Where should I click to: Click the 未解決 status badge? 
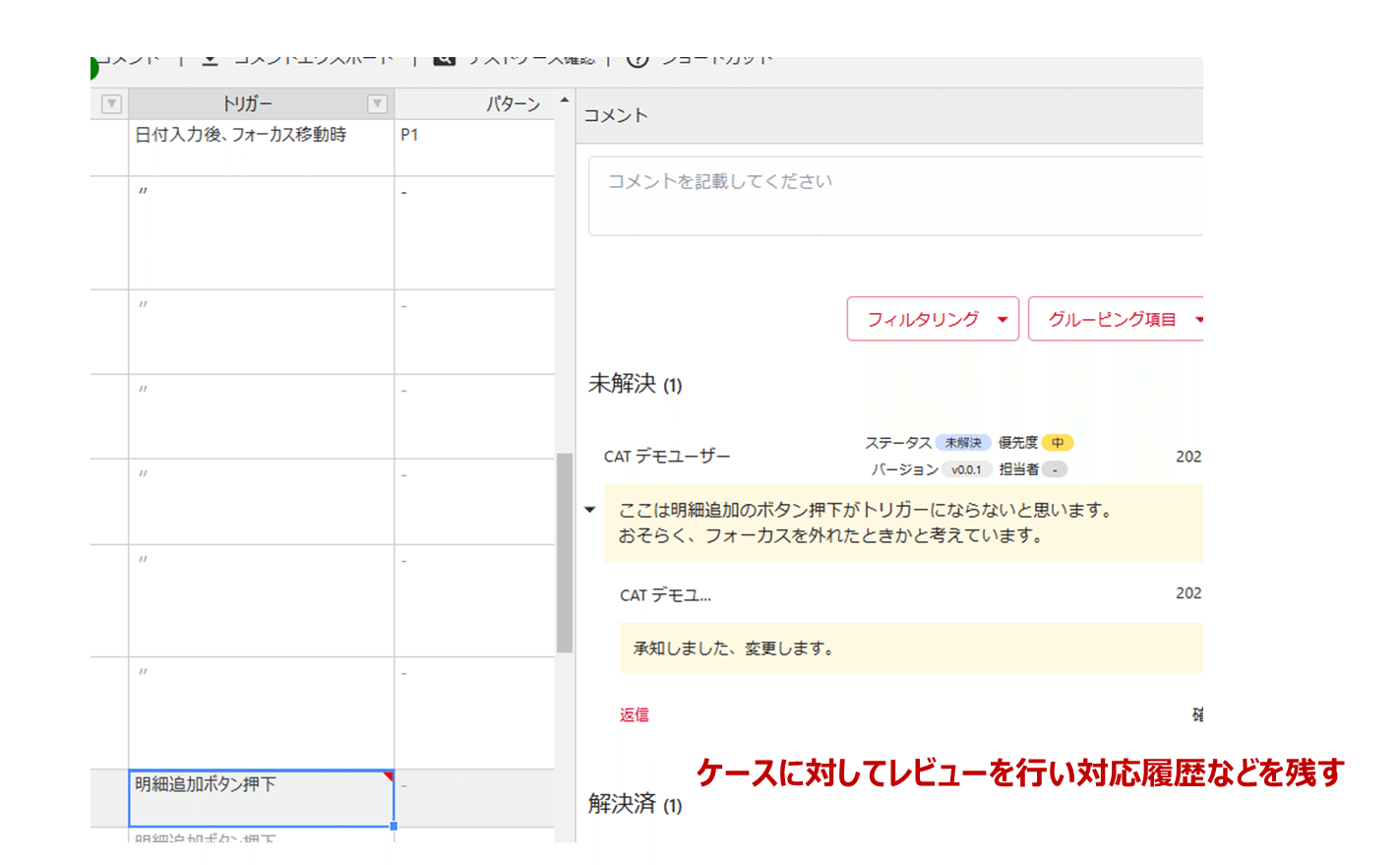pos(963,443)
